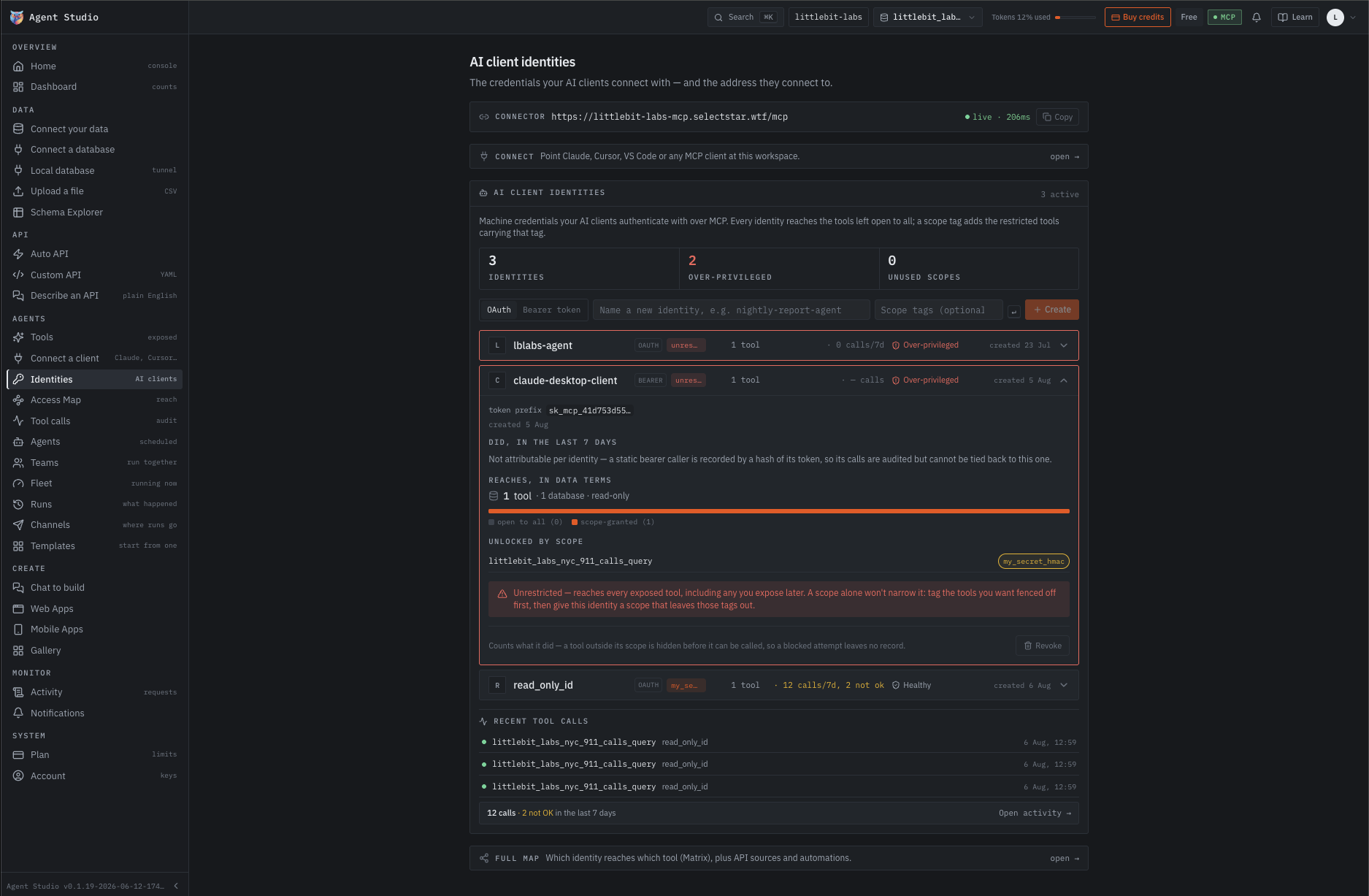Image resolution: width=1369 pixels, height=896 pixels.
Task: Open the account dropdown chevron beside avatar
Action: coord(1353,18)
